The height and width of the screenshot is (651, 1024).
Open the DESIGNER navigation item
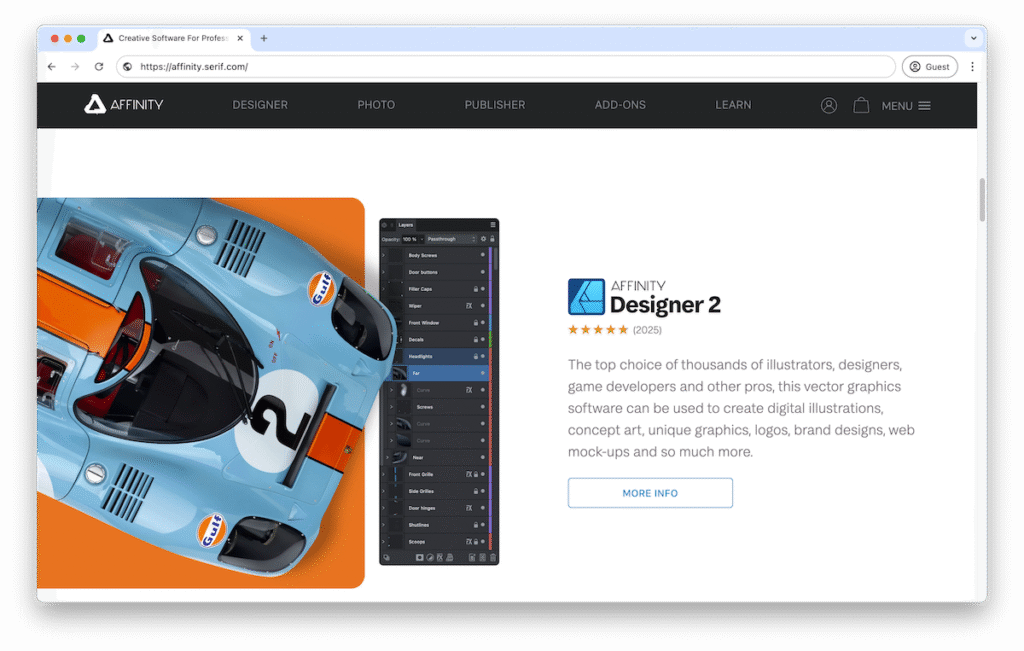[x=260, y=104]
